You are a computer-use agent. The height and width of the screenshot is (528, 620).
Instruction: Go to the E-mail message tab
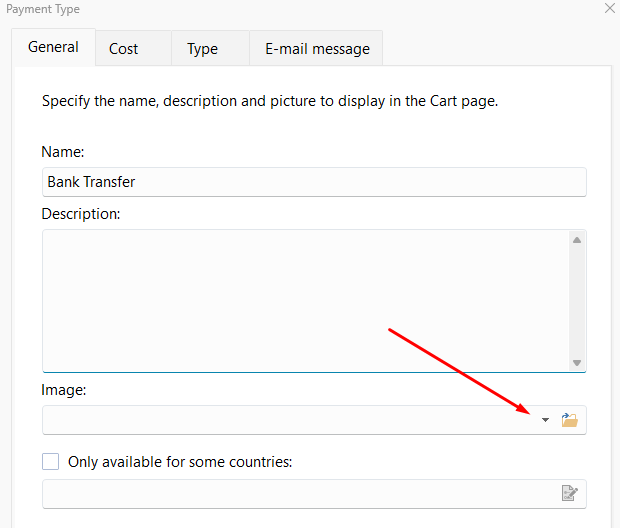[x=317, y=48]
